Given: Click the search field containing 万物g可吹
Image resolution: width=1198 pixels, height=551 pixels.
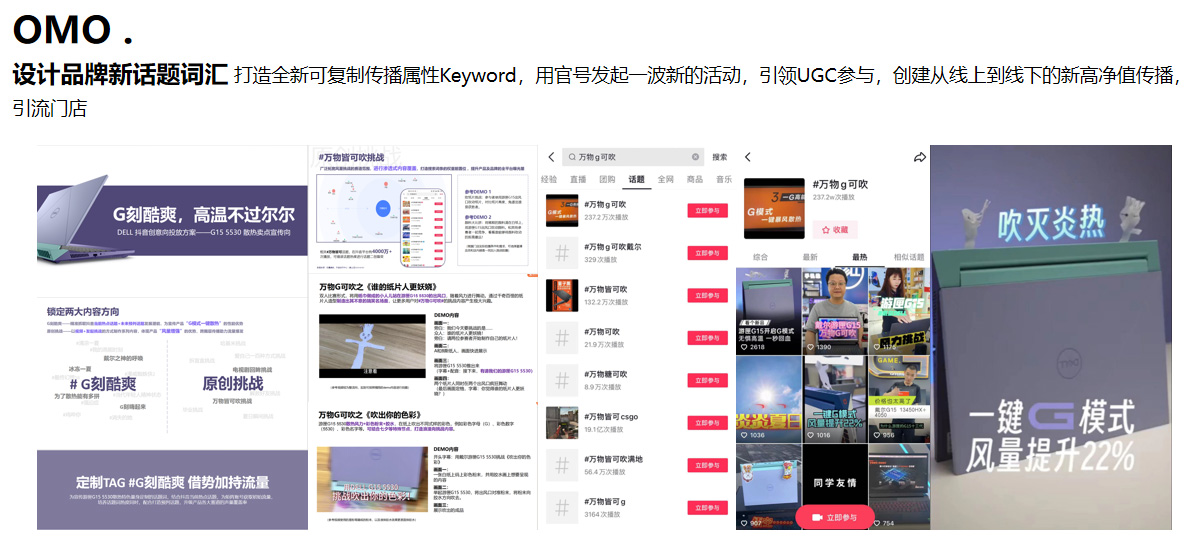Looking at the screenshot, I should tap(633, 157).
